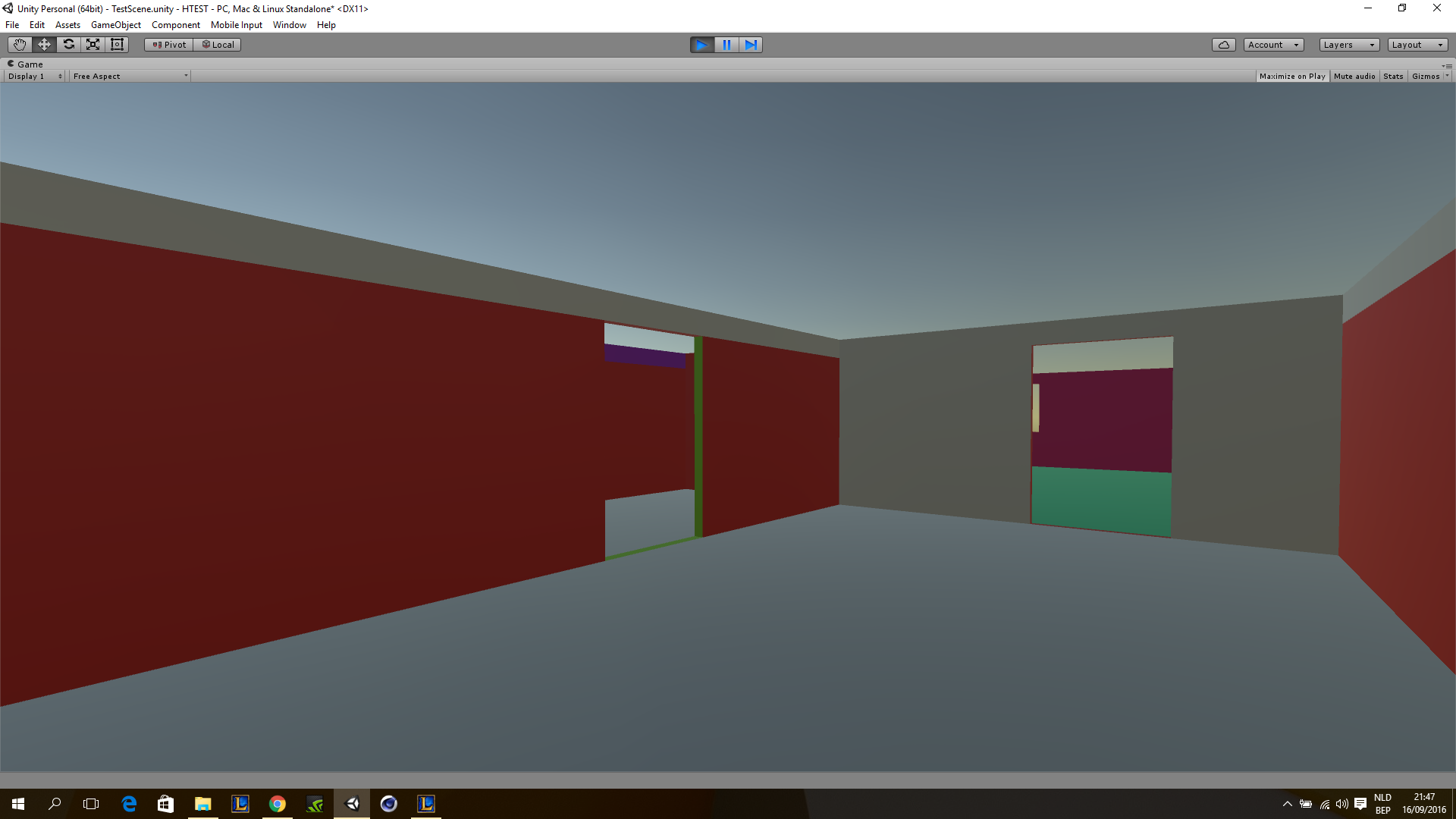Select the Scale tool

(93, 45)
